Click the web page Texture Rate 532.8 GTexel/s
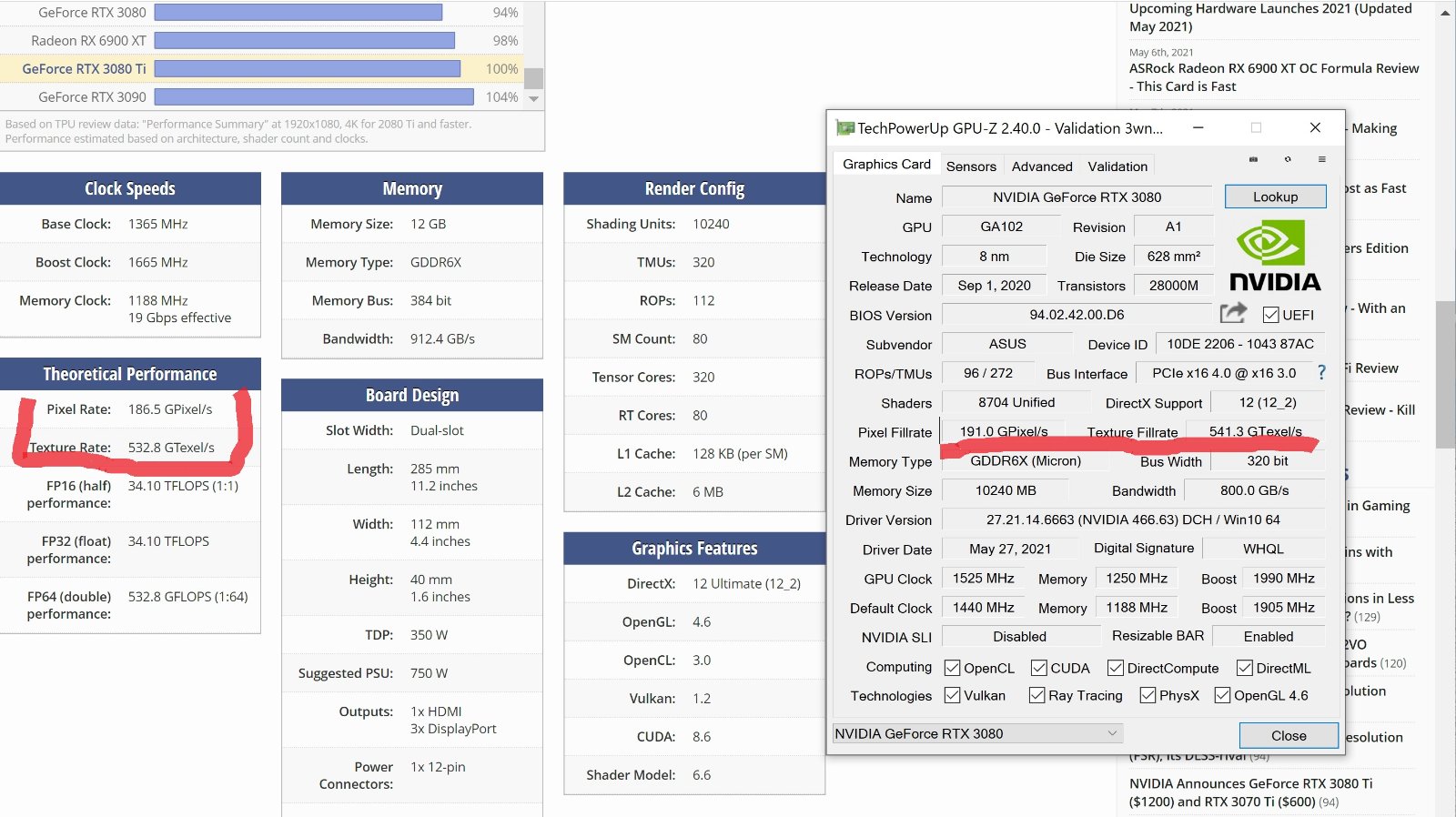Image resolution: width=1456 pixels, height=817 pixels. [x=171, y=448]
